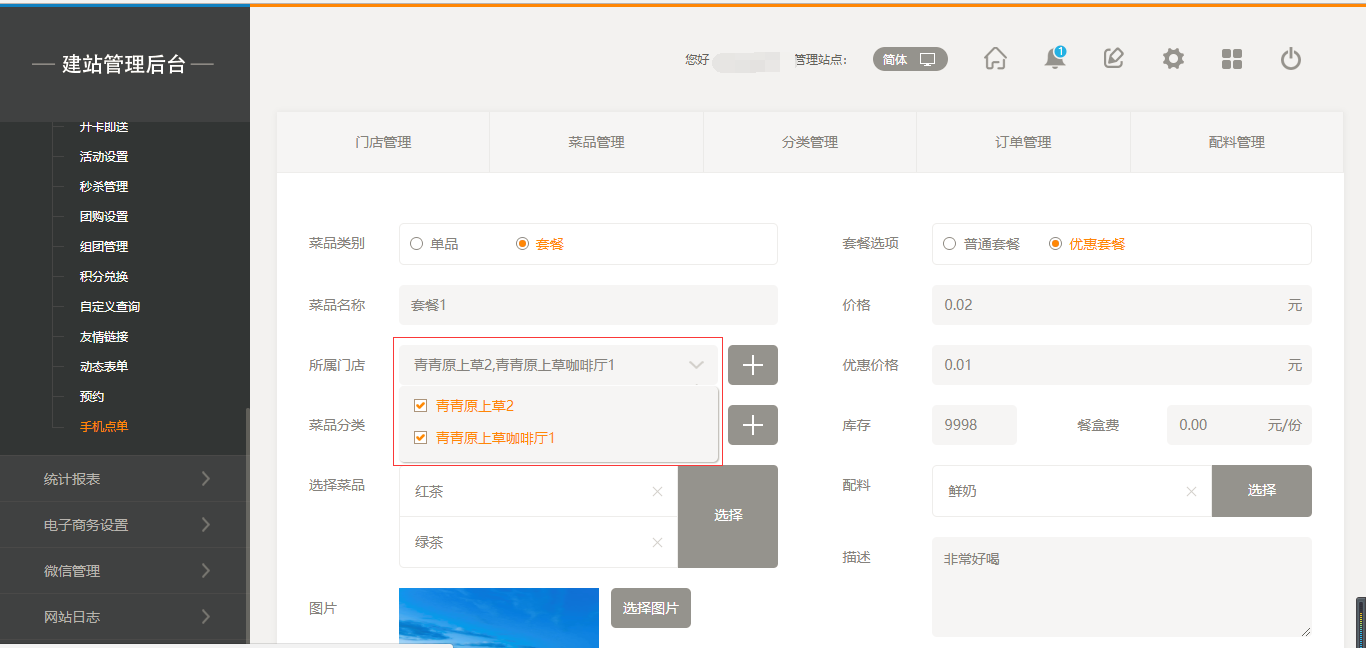Click into the 优惠价格 input field
Screen dimensions: 1366x648
[x=1110, y=365]
